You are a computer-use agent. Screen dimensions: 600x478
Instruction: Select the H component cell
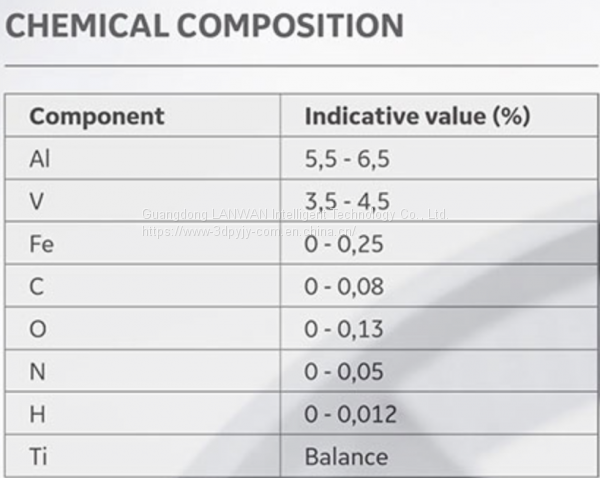[38, 414]
